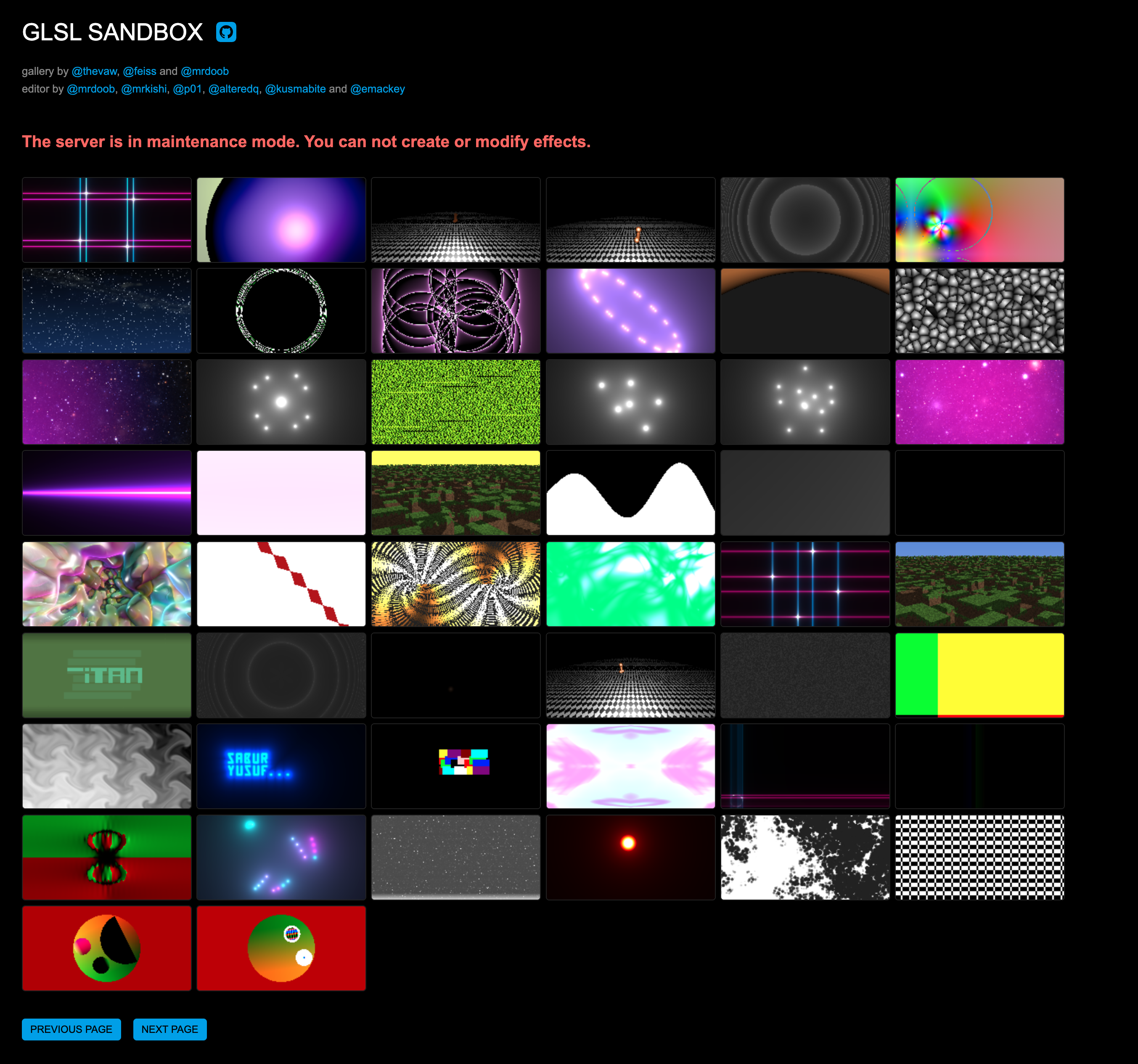Open the pink overlapping circles thumbnail
This screenshot has width=1138, height=1064.
[455, 311]
